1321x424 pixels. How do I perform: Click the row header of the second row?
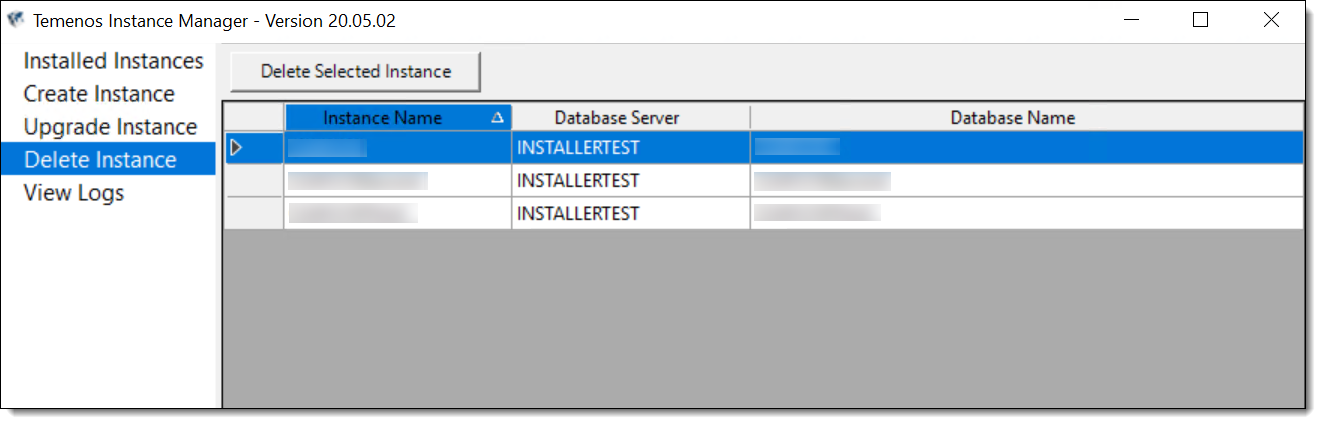tap(254, 181)
